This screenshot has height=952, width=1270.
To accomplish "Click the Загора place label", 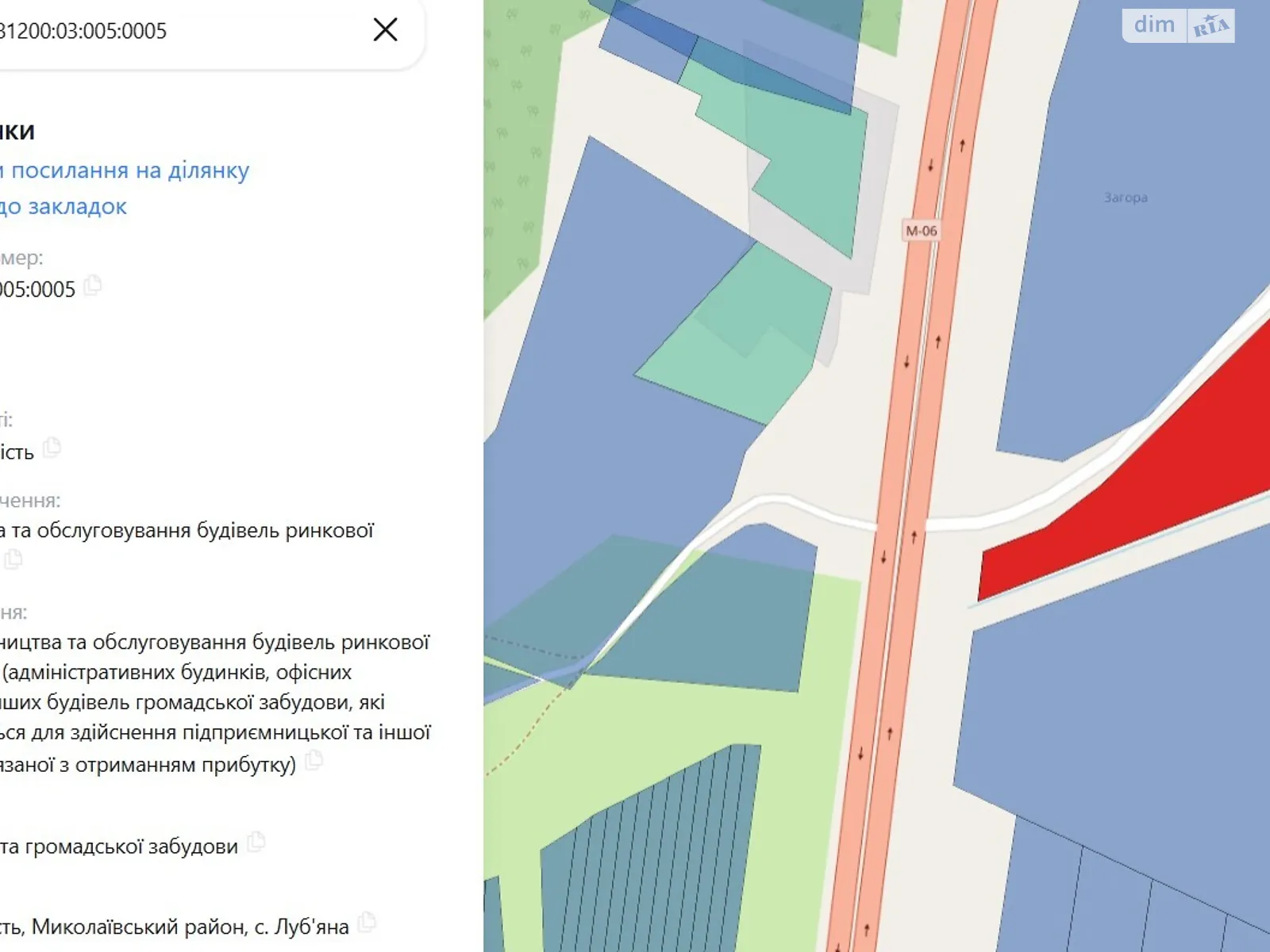I will click(1126, 198).
